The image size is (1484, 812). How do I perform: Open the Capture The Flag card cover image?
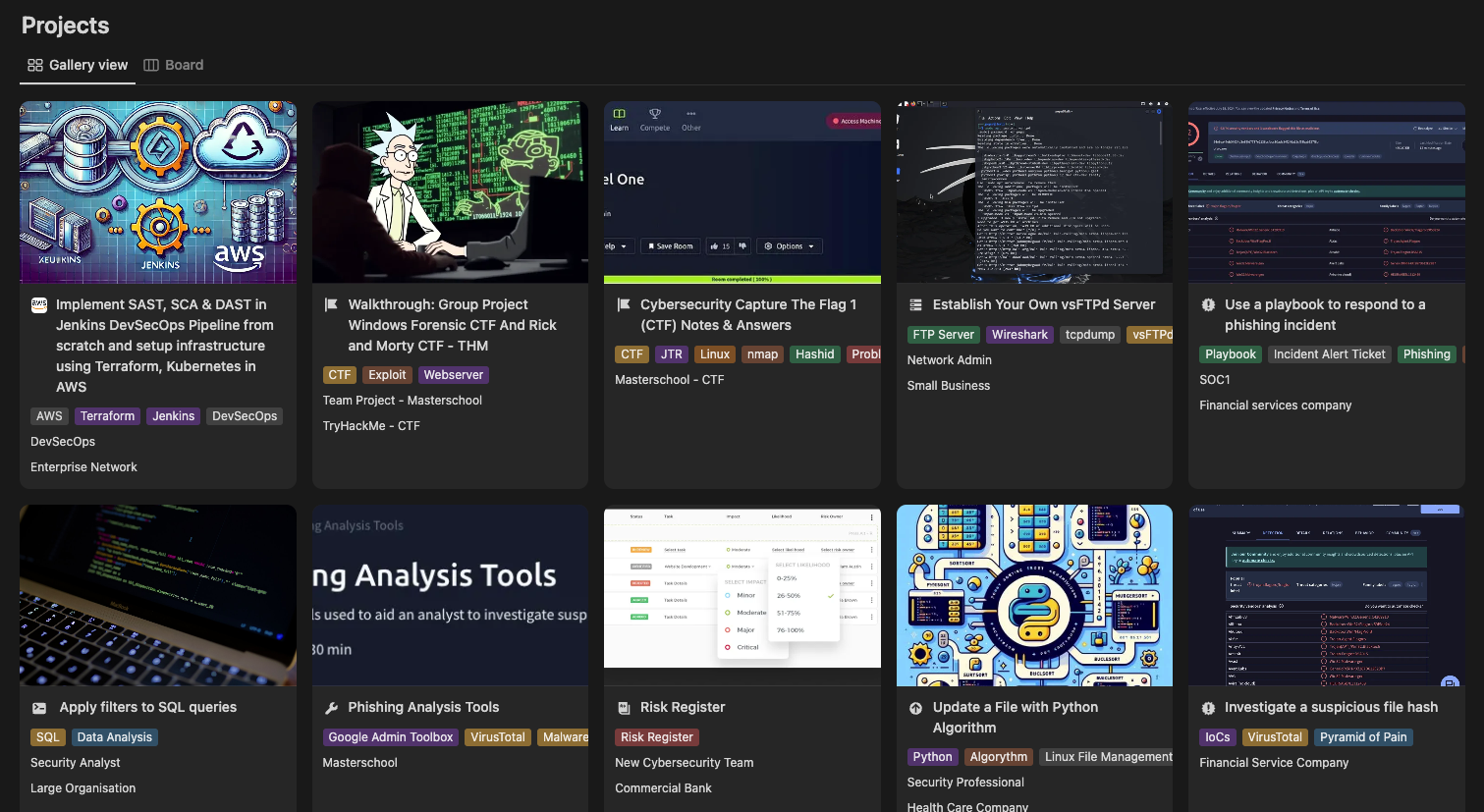pyautogui.click(x=742, y=192)
